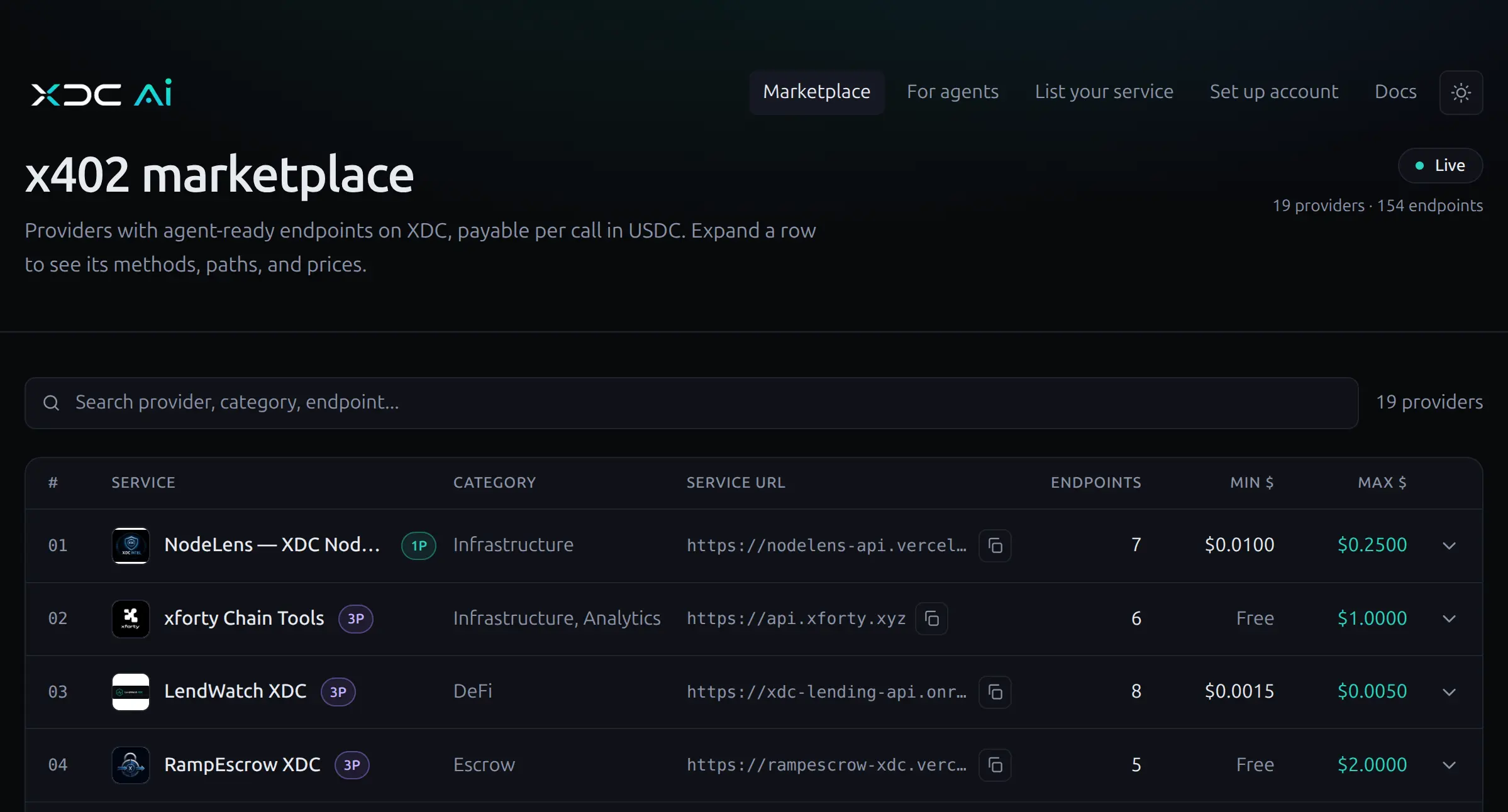1508x812 pixels.
Task: Open the Marketplace nav tab
Action: (816, 92)
